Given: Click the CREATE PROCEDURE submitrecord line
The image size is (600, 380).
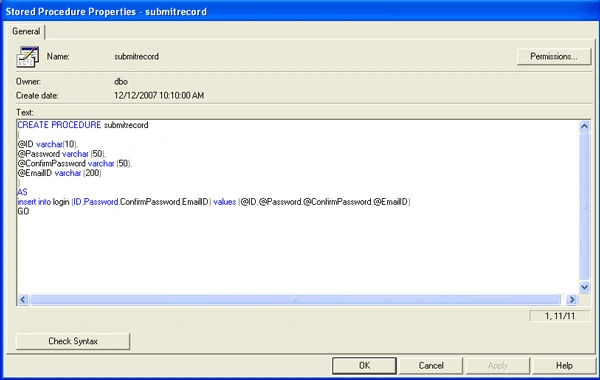Looking at the screenshot, I should click(x=83, y=125).
